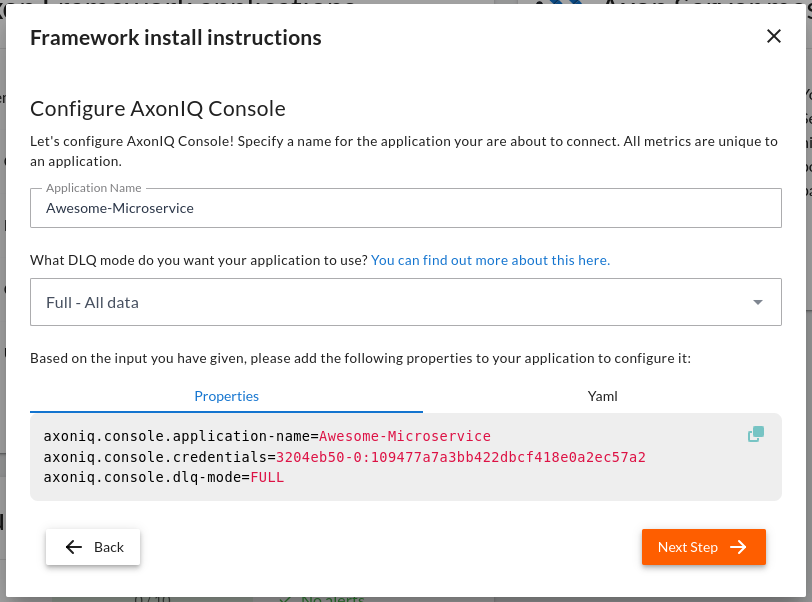Select the Properties tab
812x602 pixels.
(226, 396)
